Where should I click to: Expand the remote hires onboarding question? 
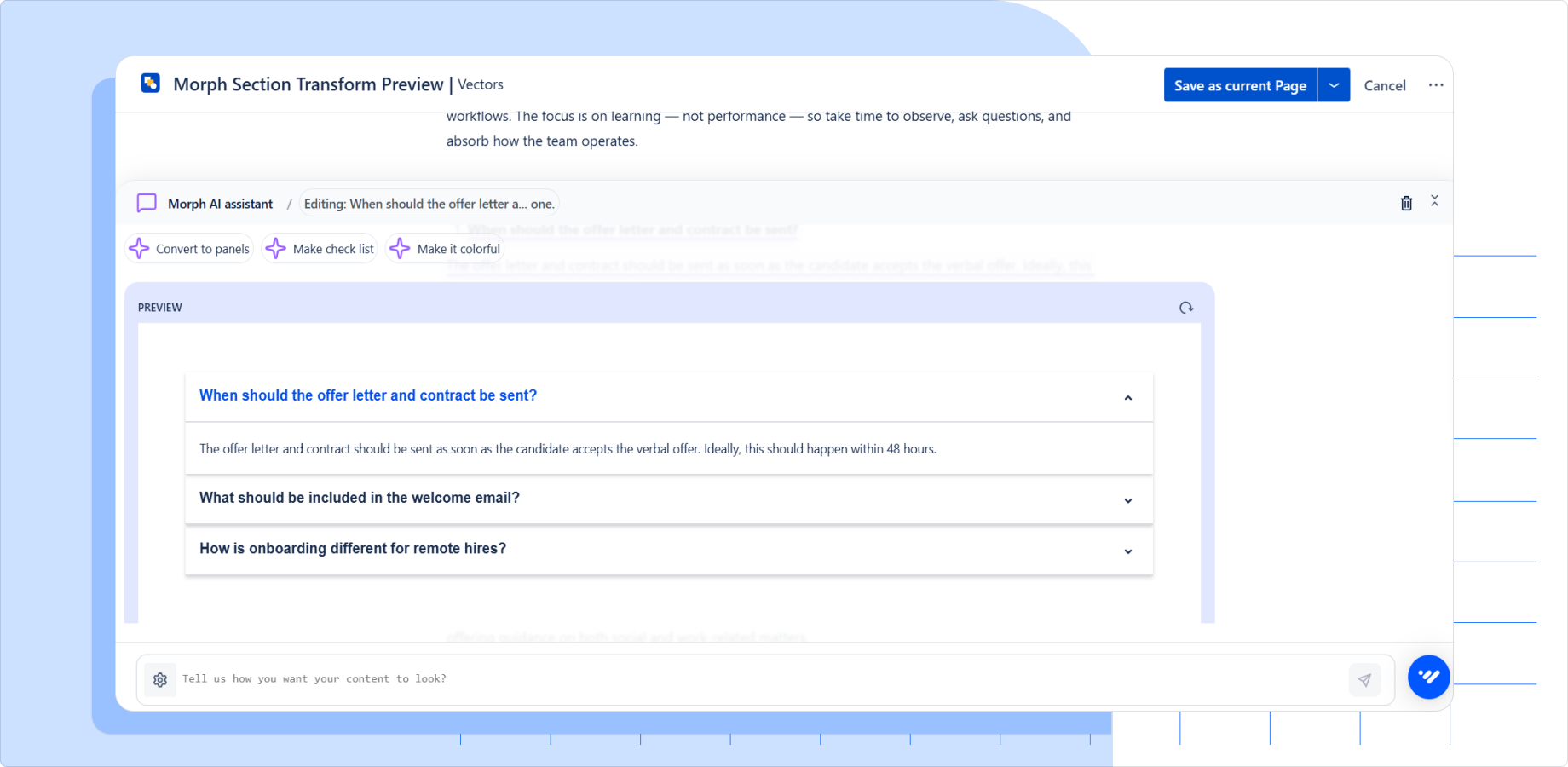(x=1128, y=551)
